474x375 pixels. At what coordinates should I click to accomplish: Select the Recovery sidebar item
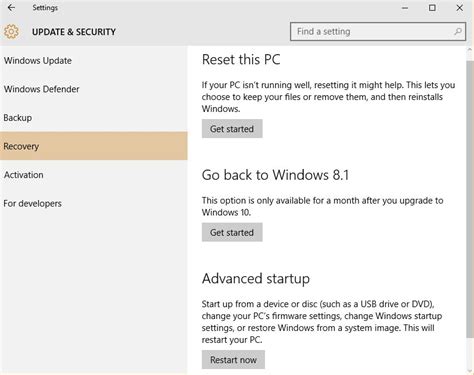pyautogui.click(x=94, y=146)
